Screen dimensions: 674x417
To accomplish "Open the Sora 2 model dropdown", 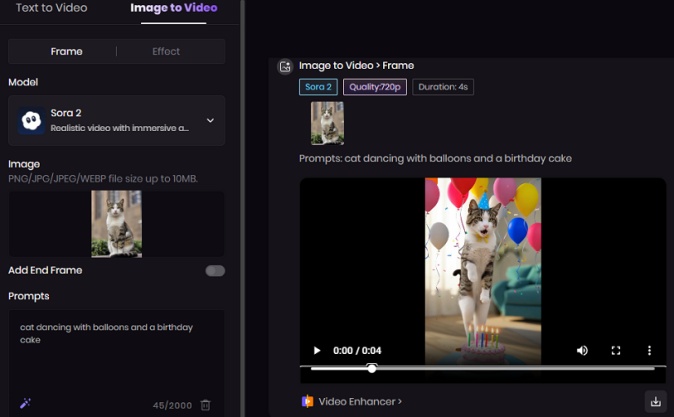I will click(x=116, y=120).
